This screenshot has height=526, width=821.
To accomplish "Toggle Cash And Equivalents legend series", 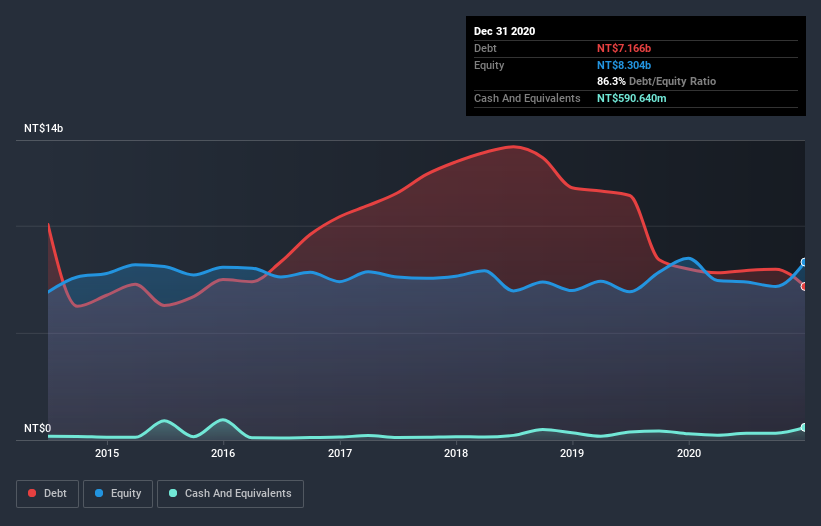I will click(x=230, y=494).
